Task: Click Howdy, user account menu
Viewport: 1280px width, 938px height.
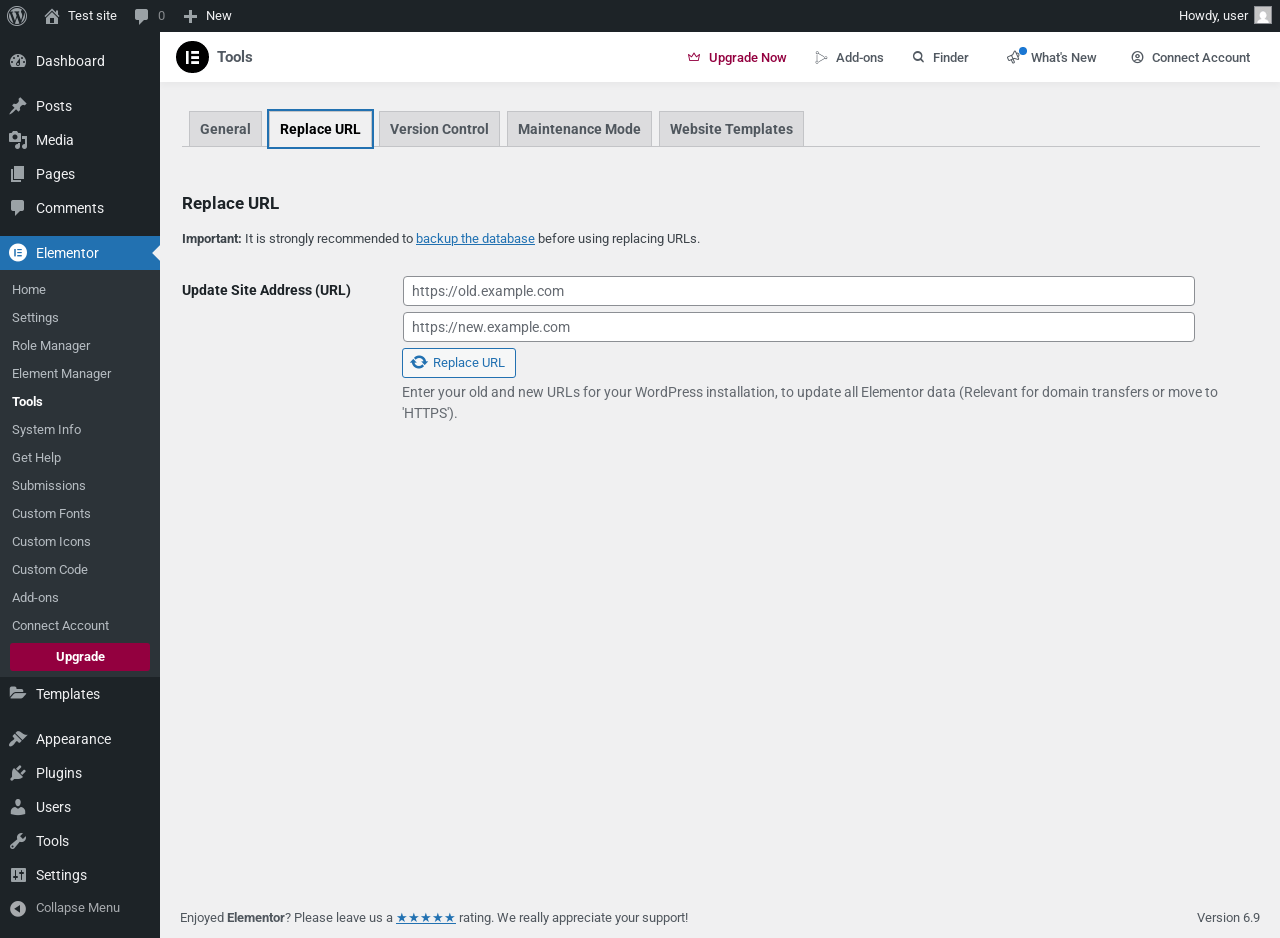Action: coord(1225,16)
